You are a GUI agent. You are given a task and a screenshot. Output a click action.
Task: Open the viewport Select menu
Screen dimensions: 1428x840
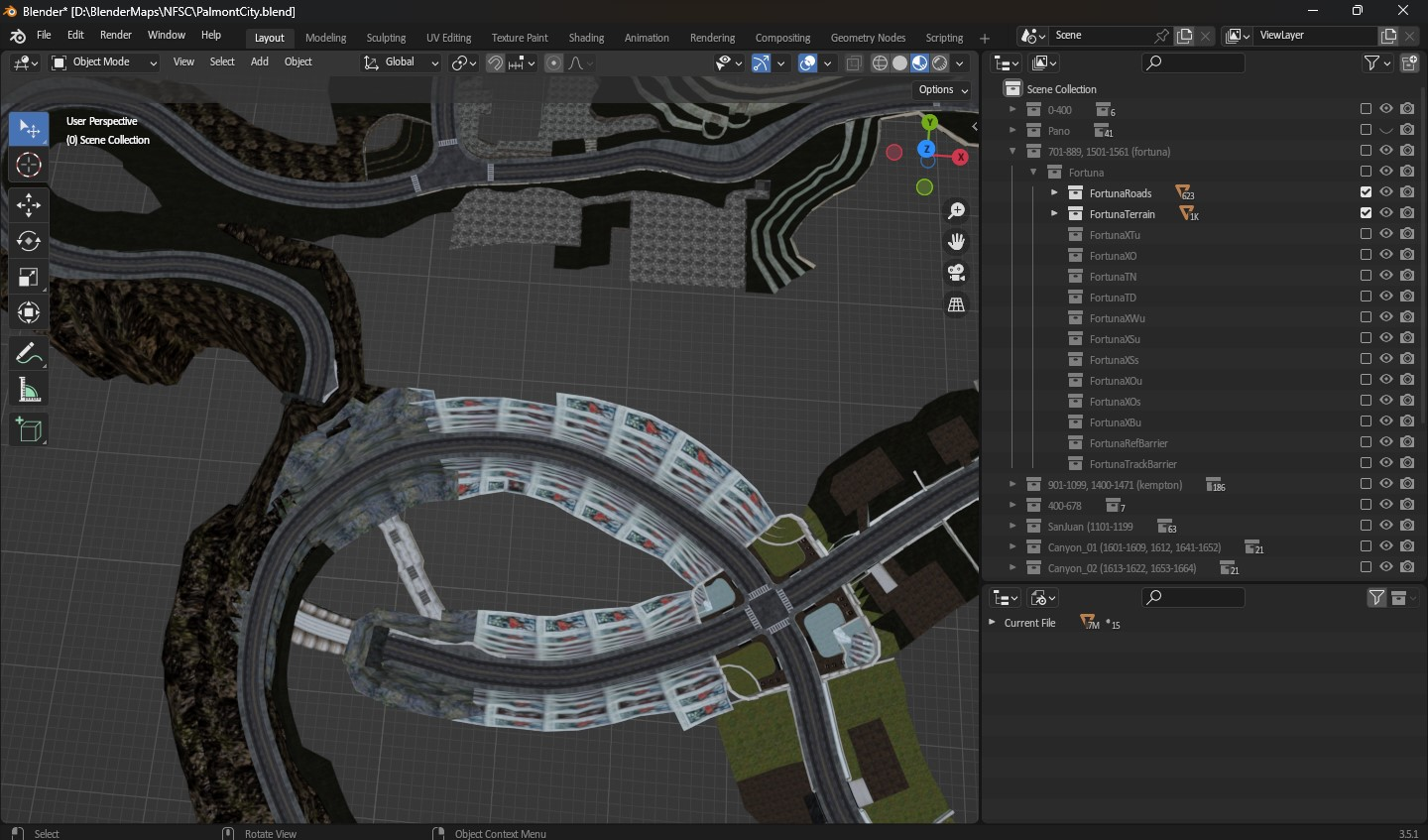(x=222, y=62)
